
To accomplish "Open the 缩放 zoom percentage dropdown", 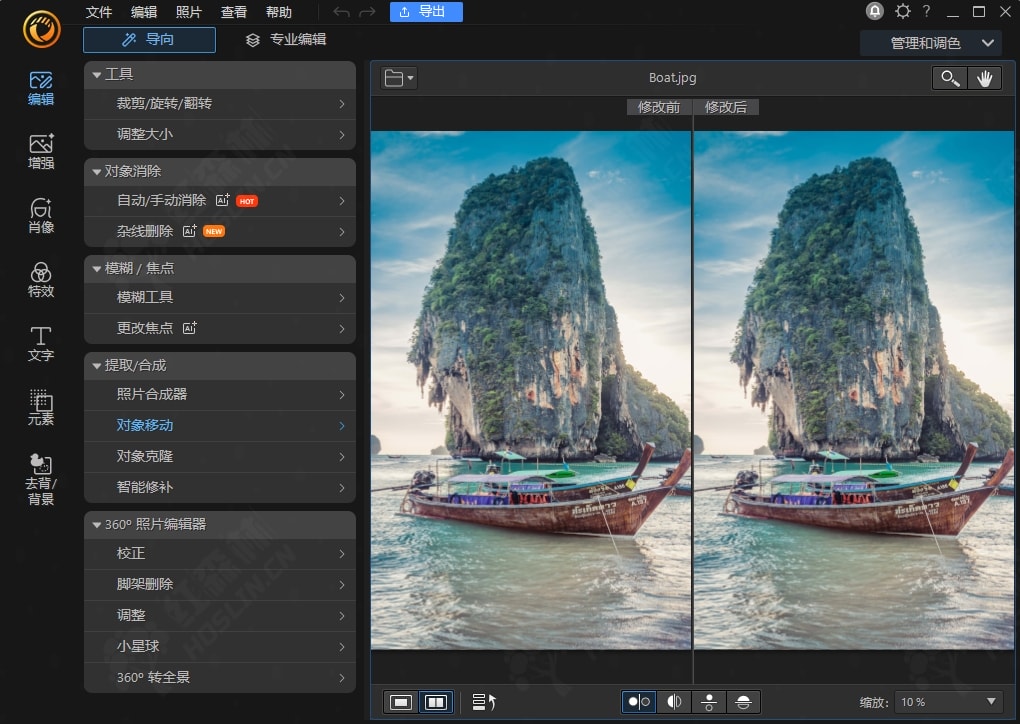I will pos(948,702).
